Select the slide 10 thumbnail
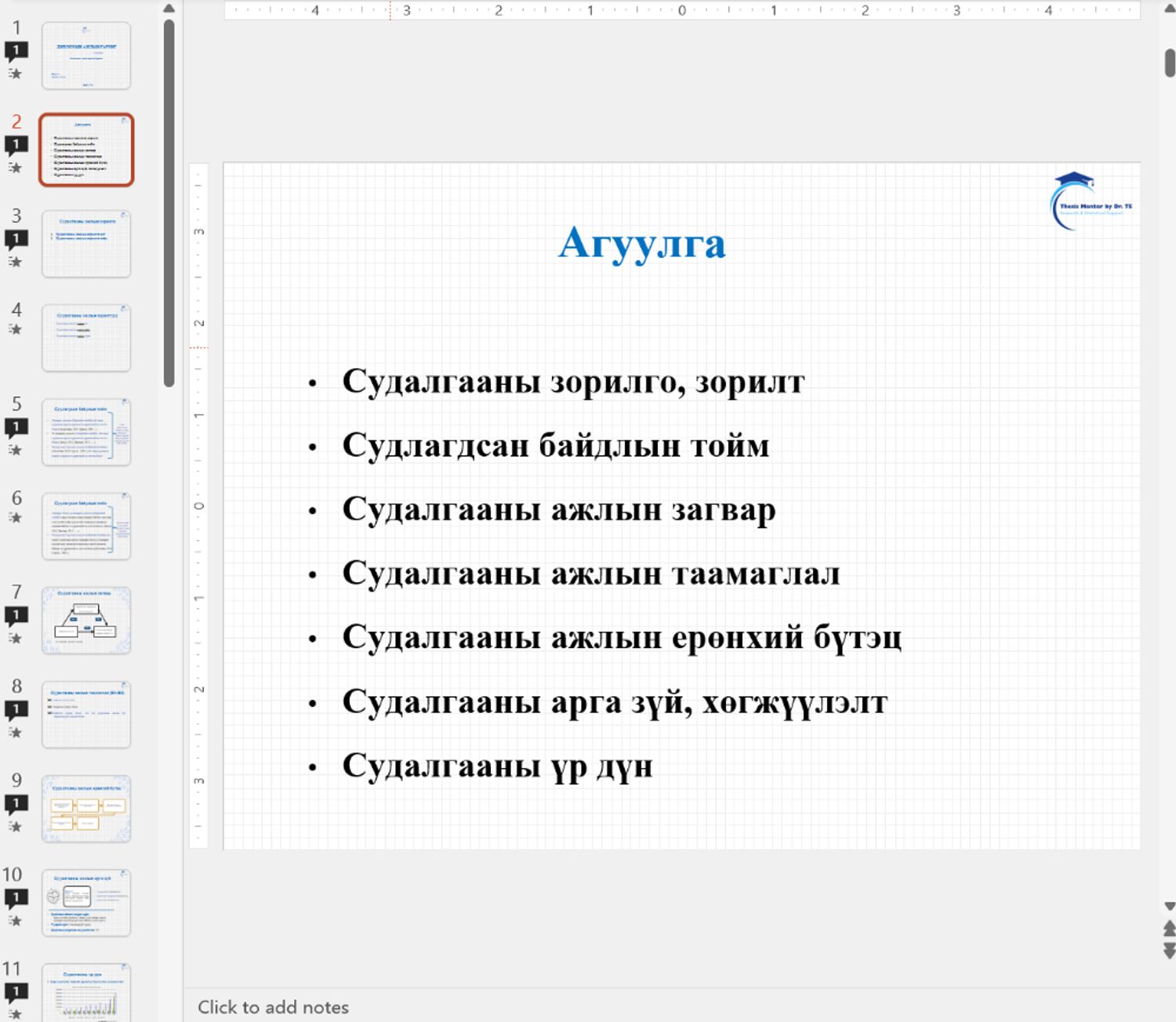Viewport: 1176px width, 1022px height. (x=86, y=902)
